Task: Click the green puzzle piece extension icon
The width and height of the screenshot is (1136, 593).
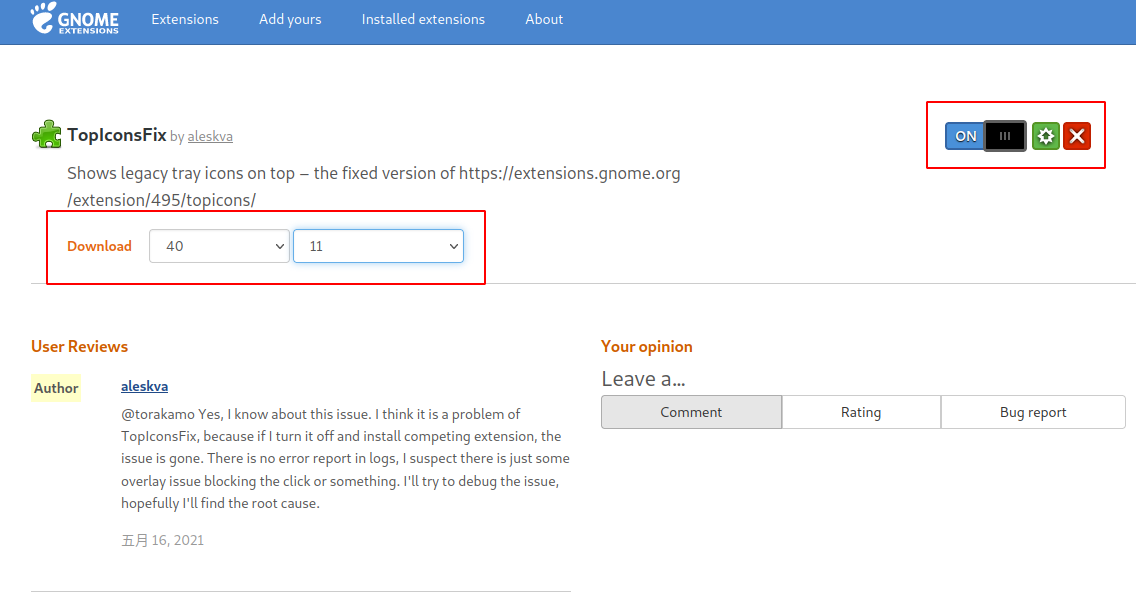Action: (x=47, y=135)
